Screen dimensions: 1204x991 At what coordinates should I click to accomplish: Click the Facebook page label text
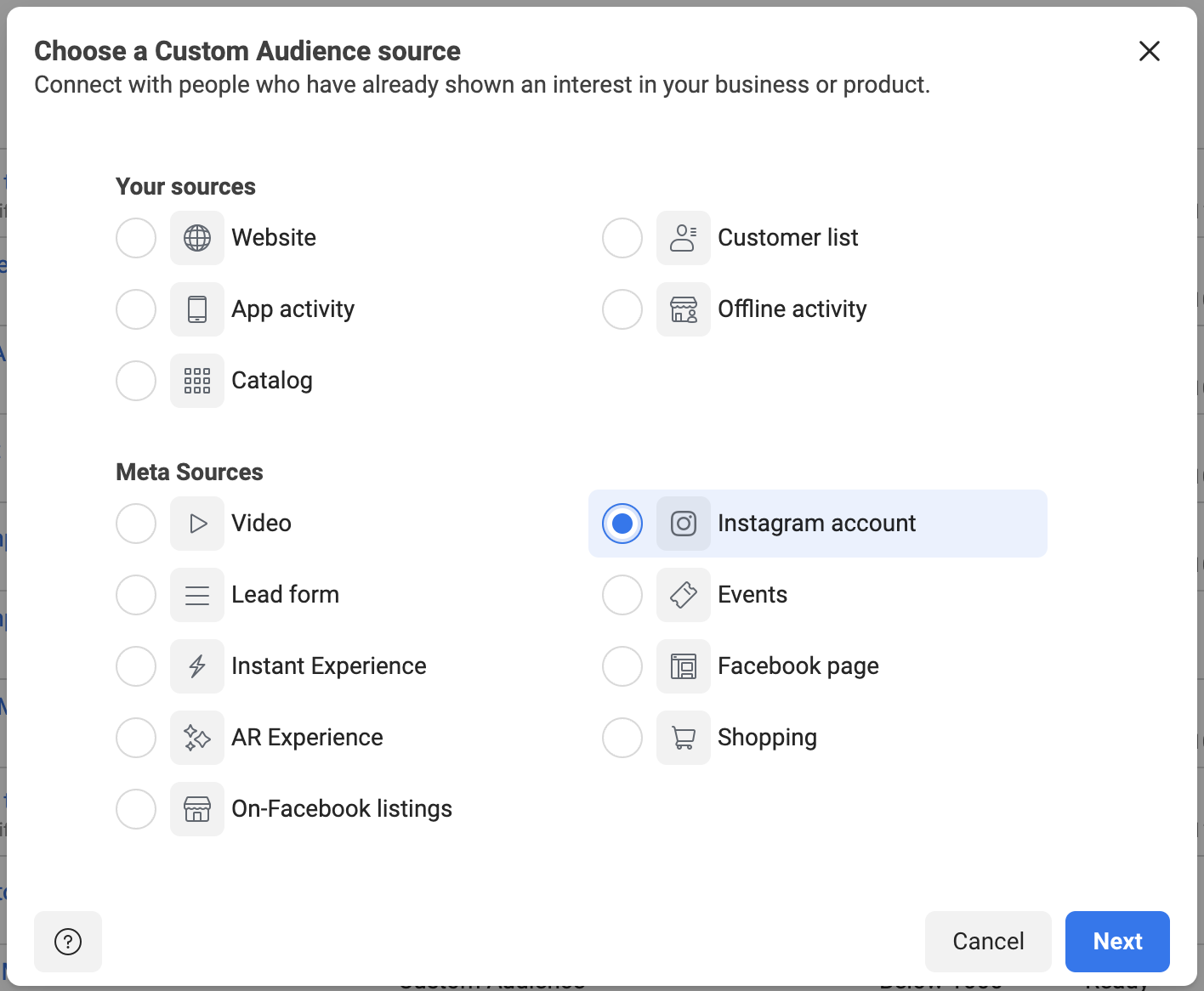pos(798,666)
